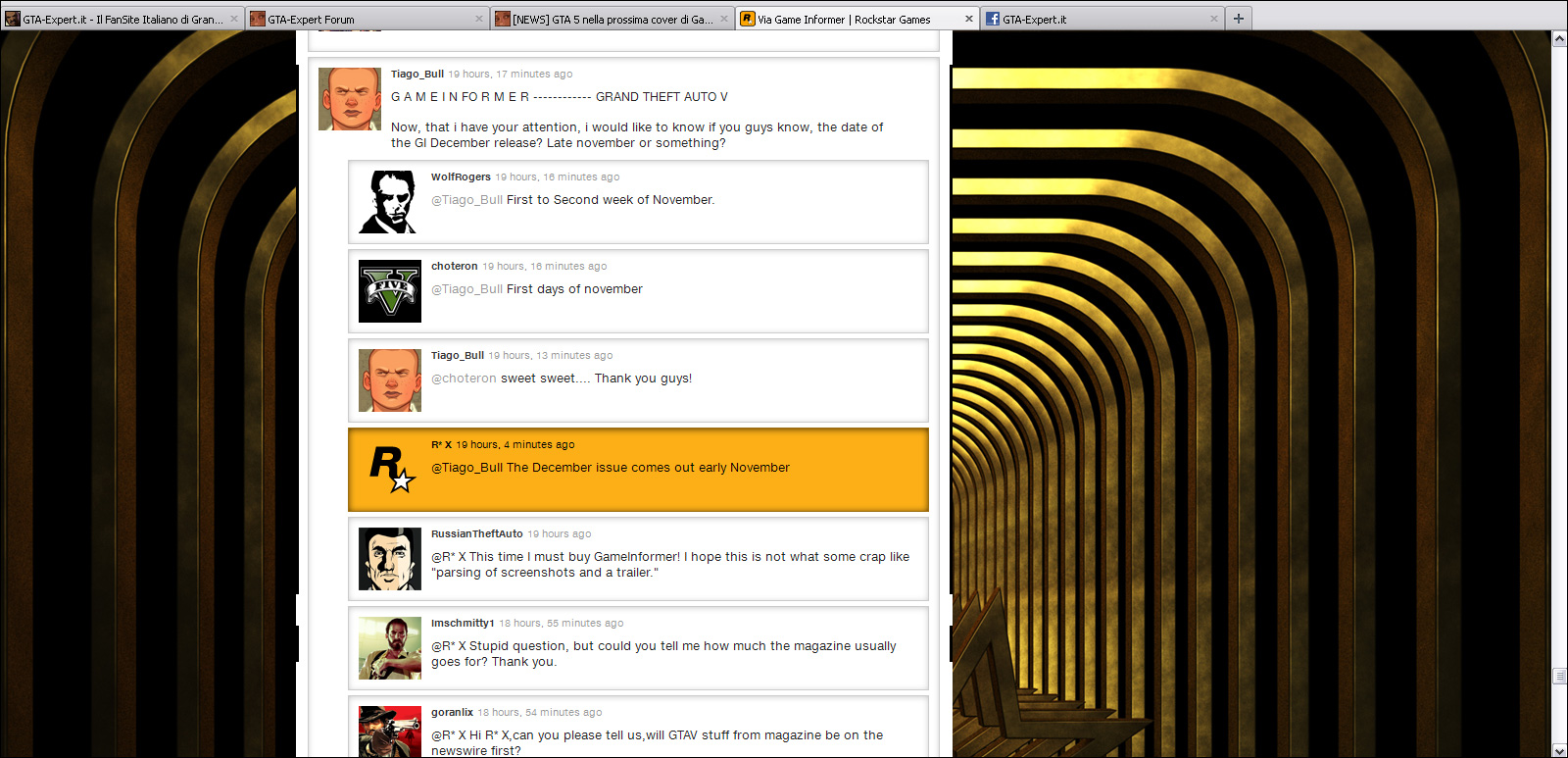Open goranlix username link
This screenshot has width=1568, height=758.
[x=452, y=712]
